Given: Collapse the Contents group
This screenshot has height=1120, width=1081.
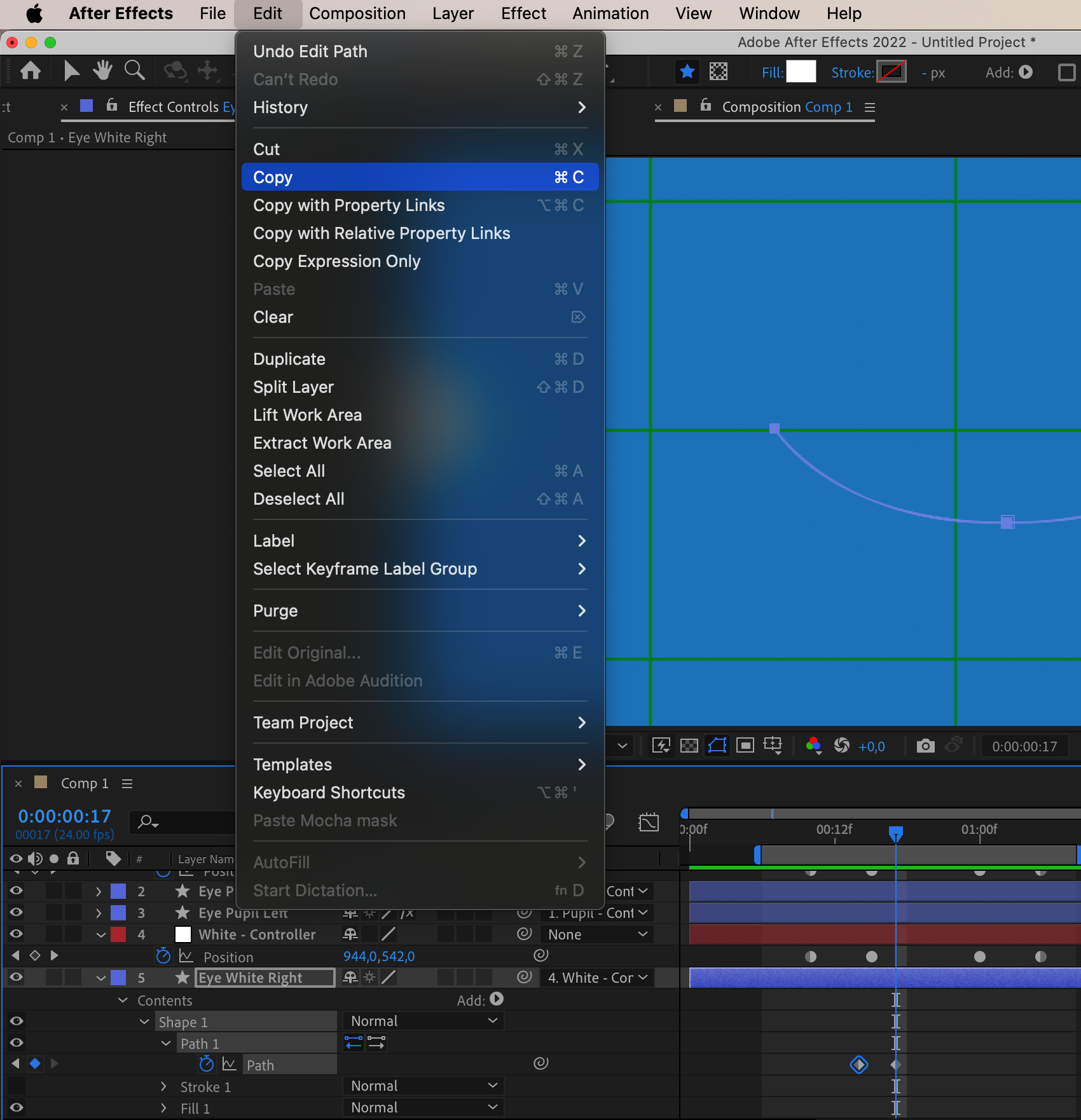Looking at the screenshot, I should tap(123, 1000).
